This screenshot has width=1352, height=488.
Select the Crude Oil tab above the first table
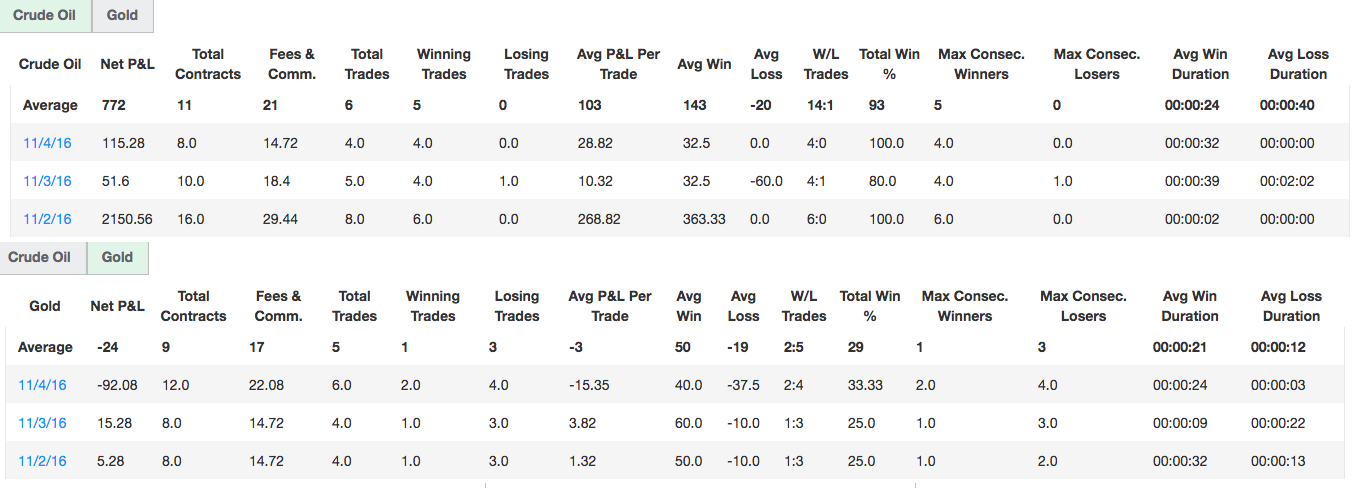[x=45, y=16]
